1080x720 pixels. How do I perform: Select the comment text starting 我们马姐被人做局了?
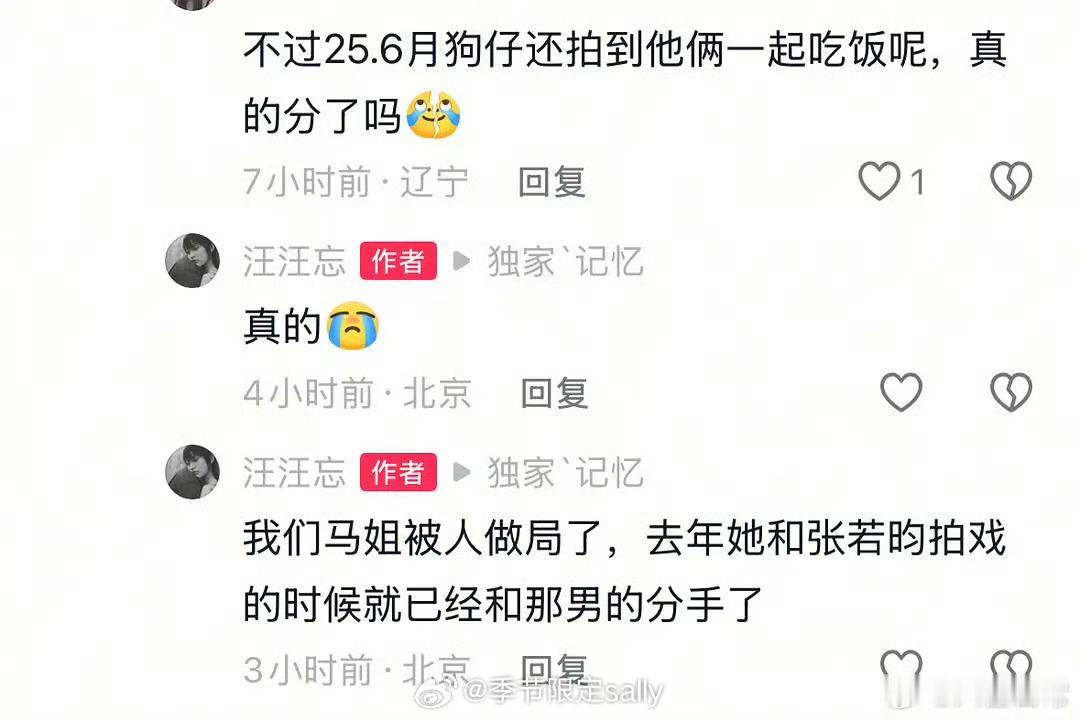pos(624,570)
